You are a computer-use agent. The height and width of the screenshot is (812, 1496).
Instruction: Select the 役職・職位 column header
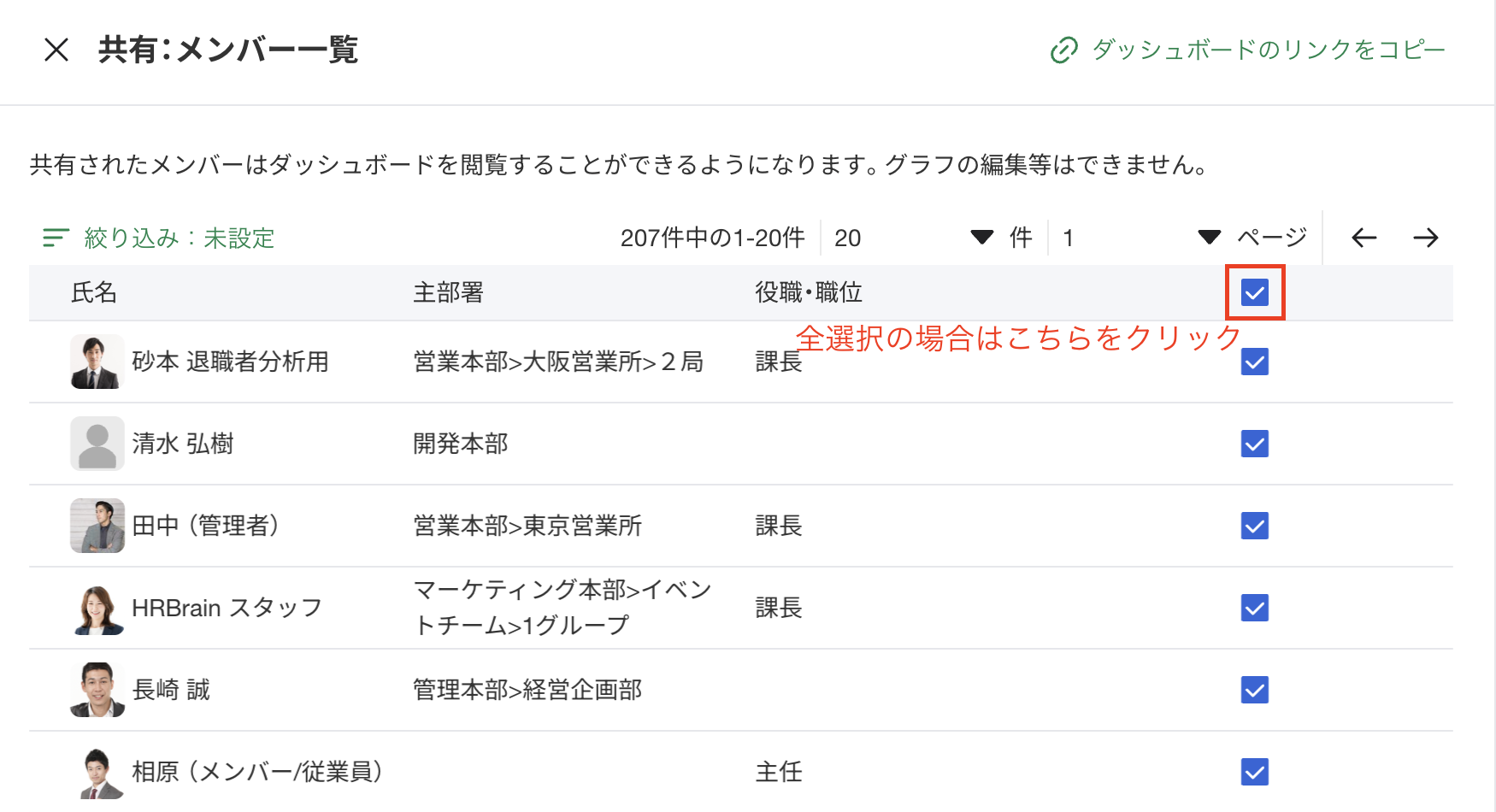(807, 292)
